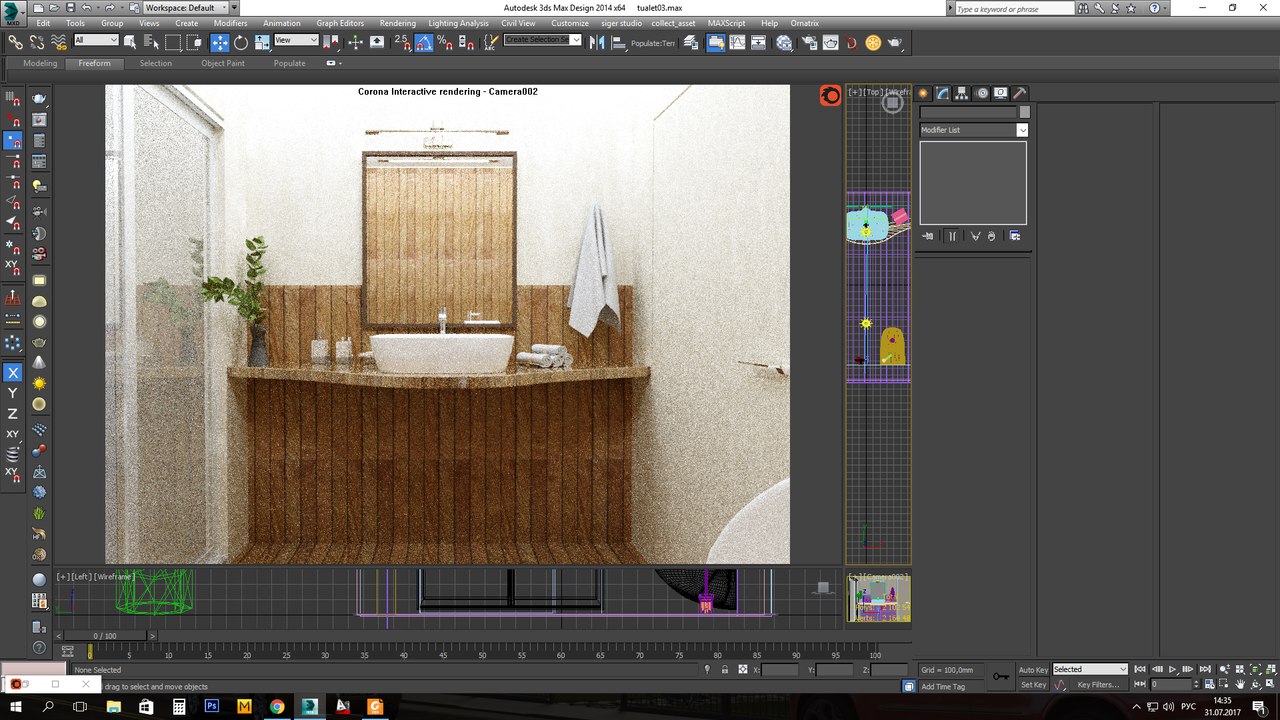Toggle the Percent Snap icon

(x=444, y=42)
